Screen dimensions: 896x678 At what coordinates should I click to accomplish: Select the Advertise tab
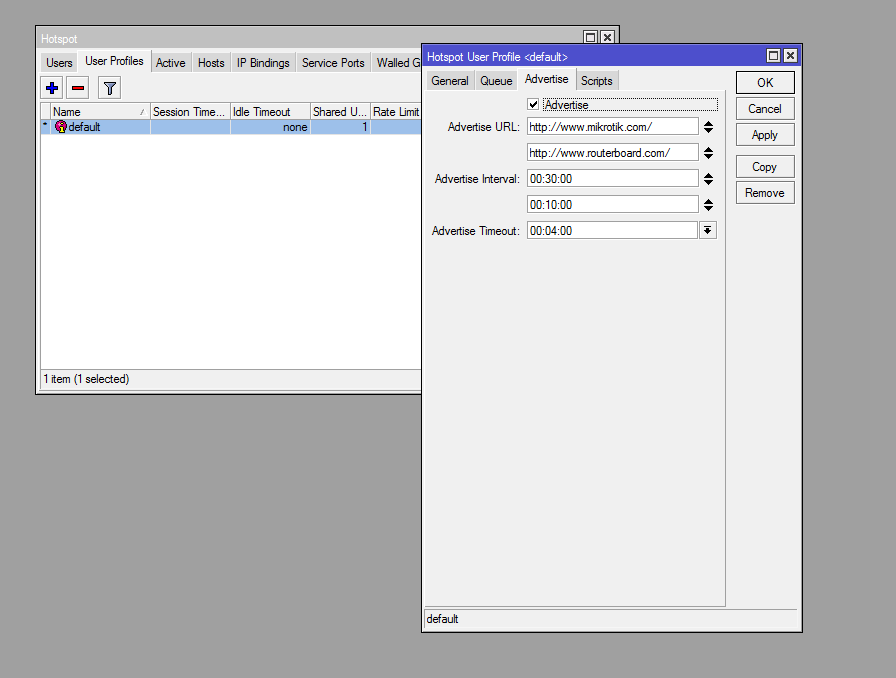pos(546,79)
